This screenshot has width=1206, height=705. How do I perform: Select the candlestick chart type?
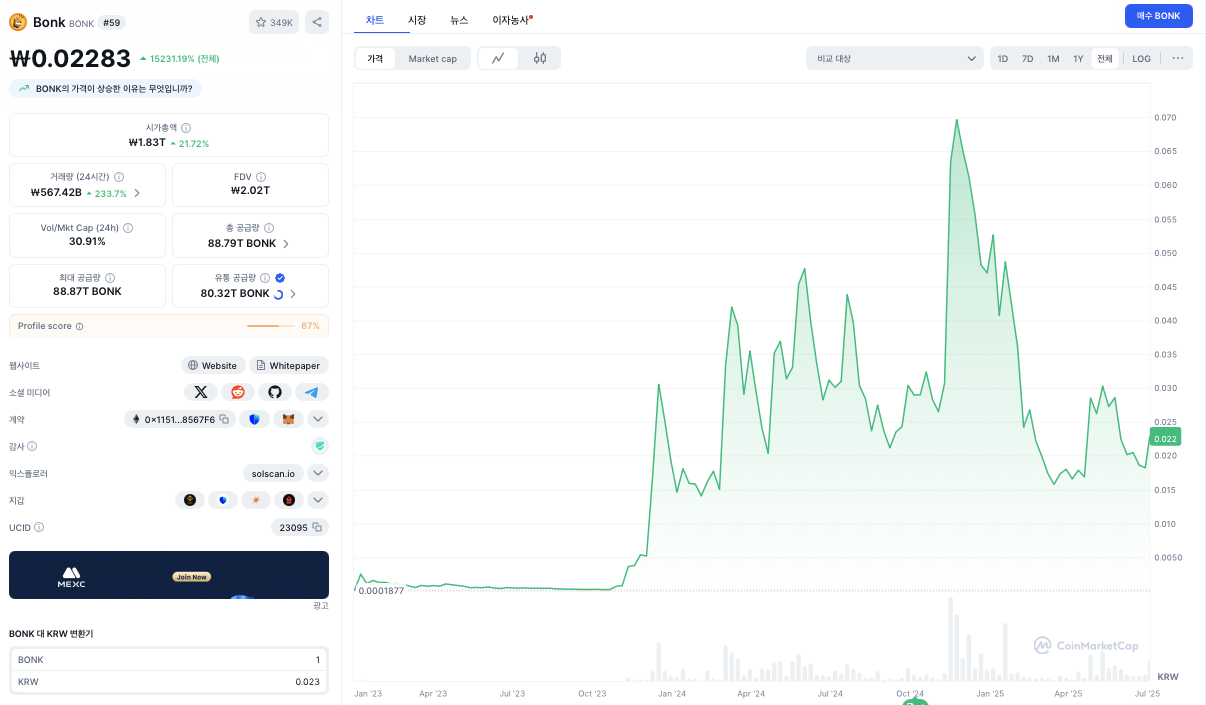pos(540,59)
